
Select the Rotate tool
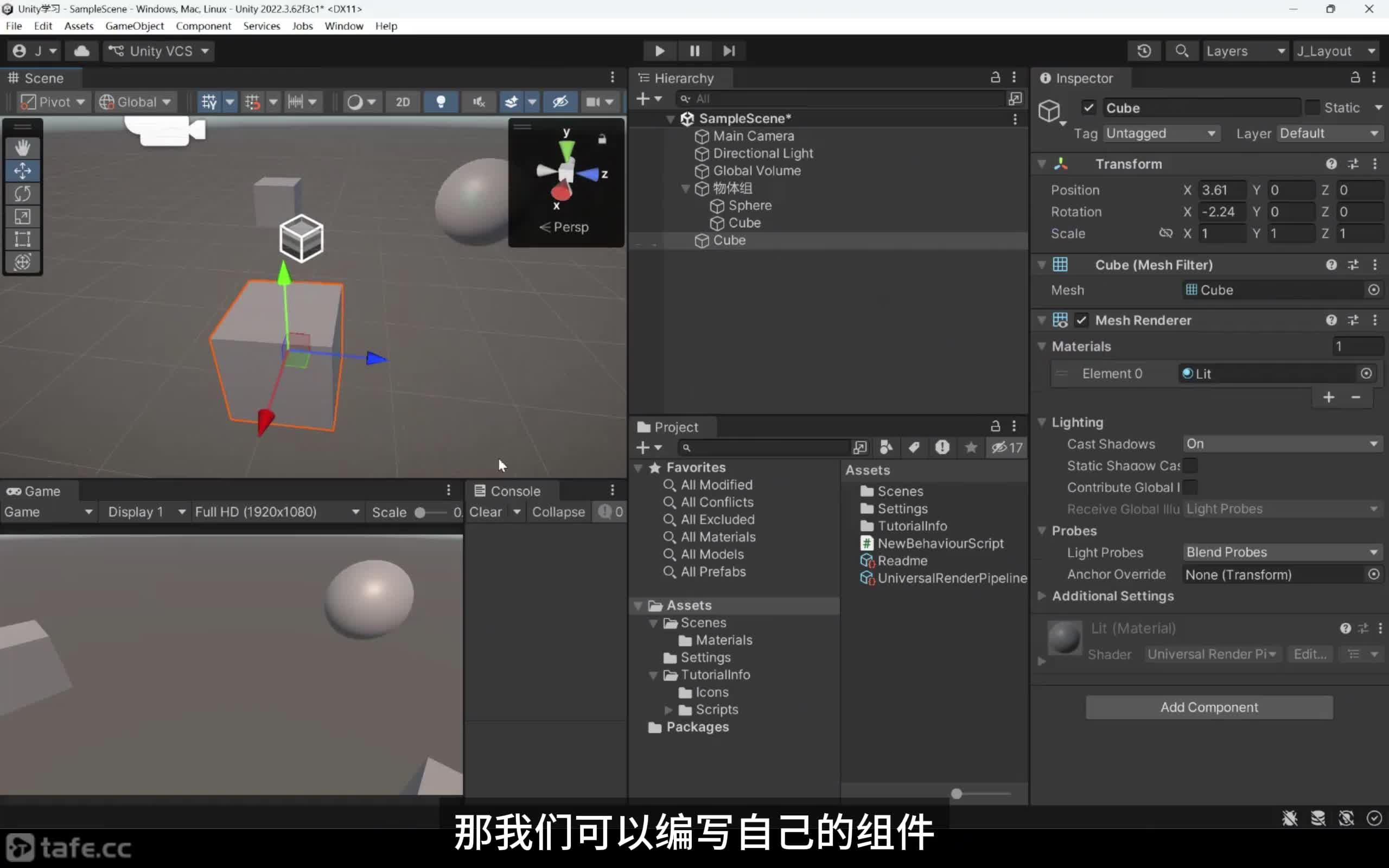pos(22,194)
